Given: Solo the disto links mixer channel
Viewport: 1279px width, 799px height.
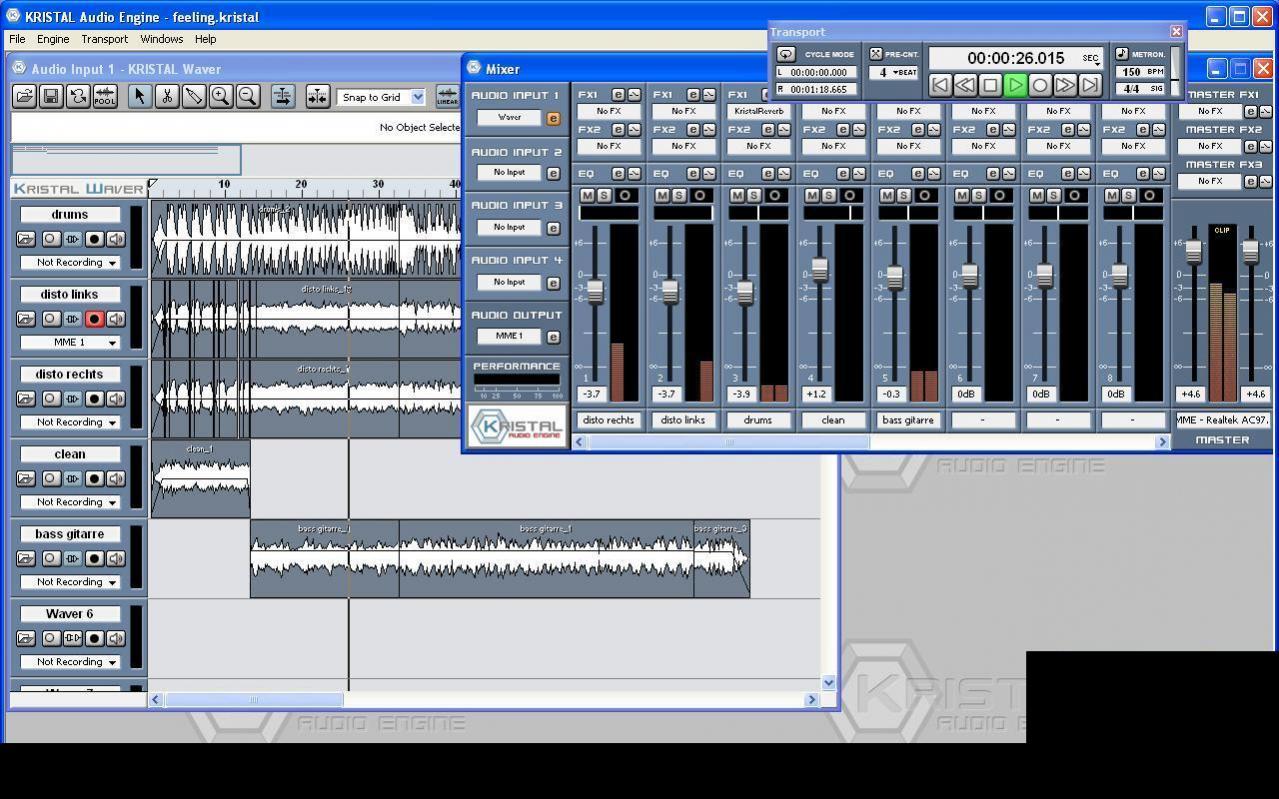Looking at the screenshot, I should (679, 195).
